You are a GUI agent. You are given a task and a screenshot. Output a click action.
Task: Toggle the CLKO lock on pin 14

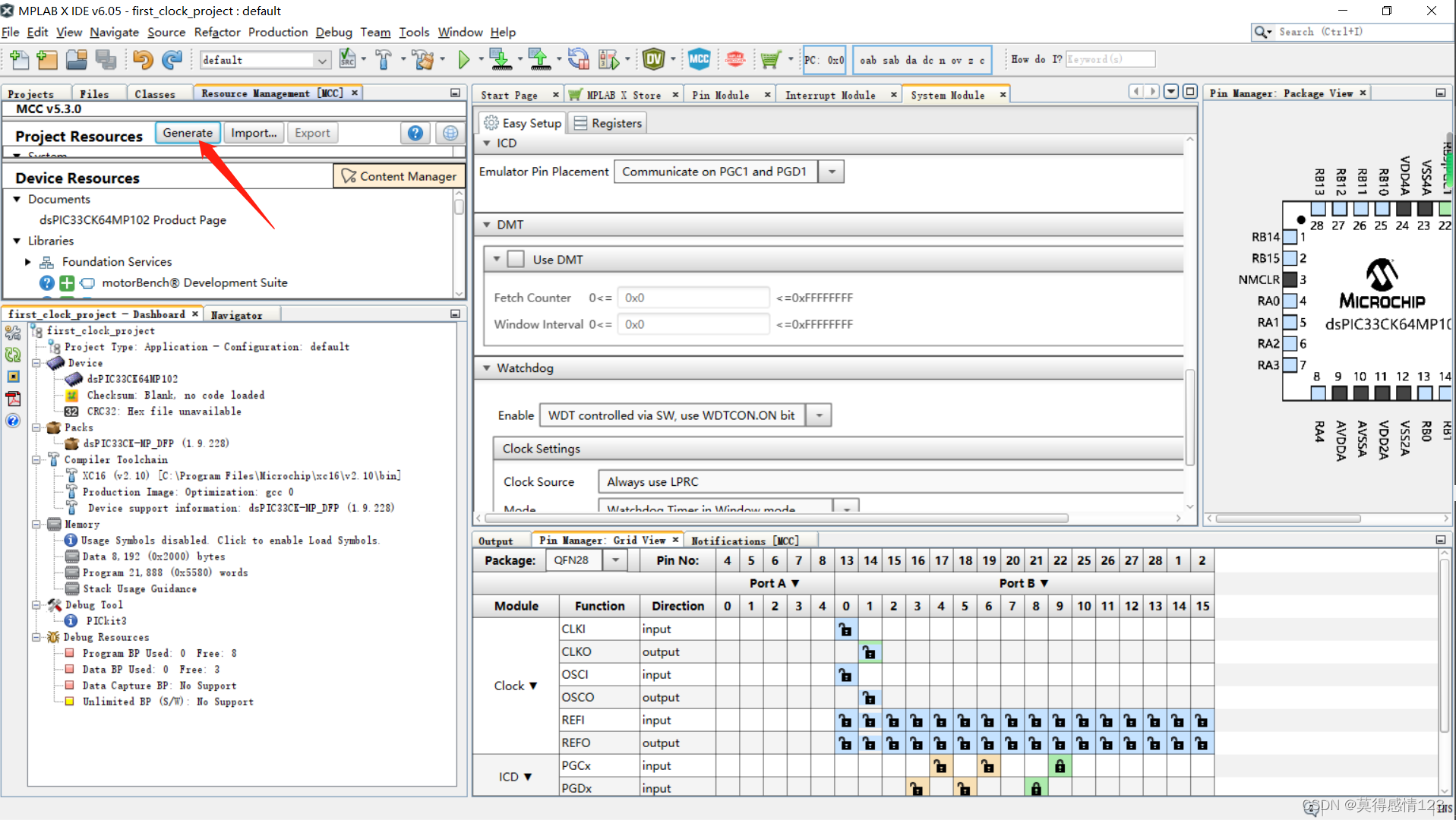tap(870, 652)
